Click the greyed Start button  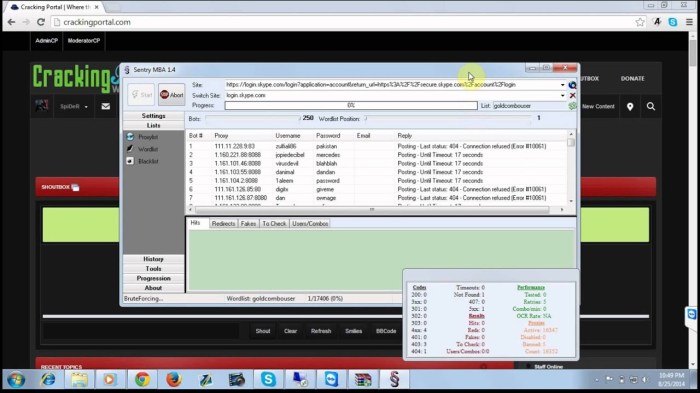[x=141, y=95]
